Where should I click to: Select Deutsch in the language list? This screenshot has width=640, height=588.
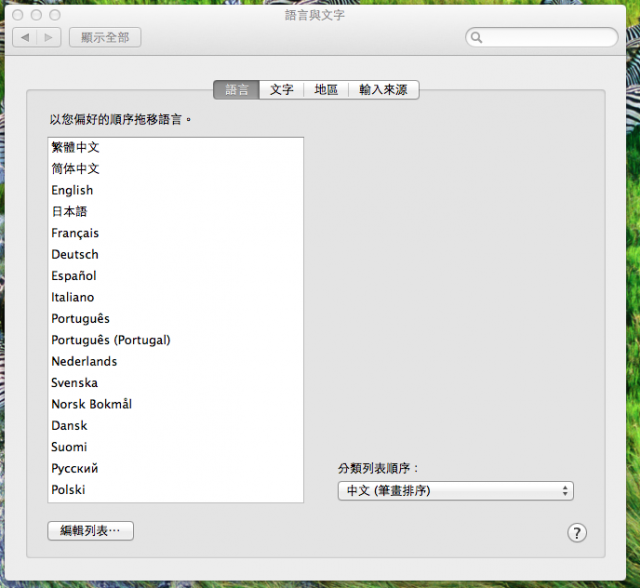point(176,254)
